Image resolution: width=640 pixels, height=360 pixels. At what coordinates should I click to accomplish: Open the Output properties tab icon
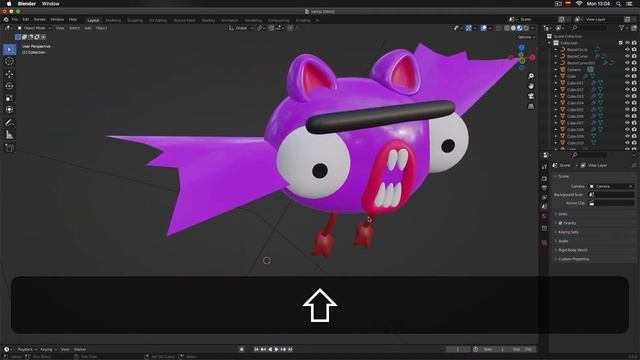[x=544, y=188]
